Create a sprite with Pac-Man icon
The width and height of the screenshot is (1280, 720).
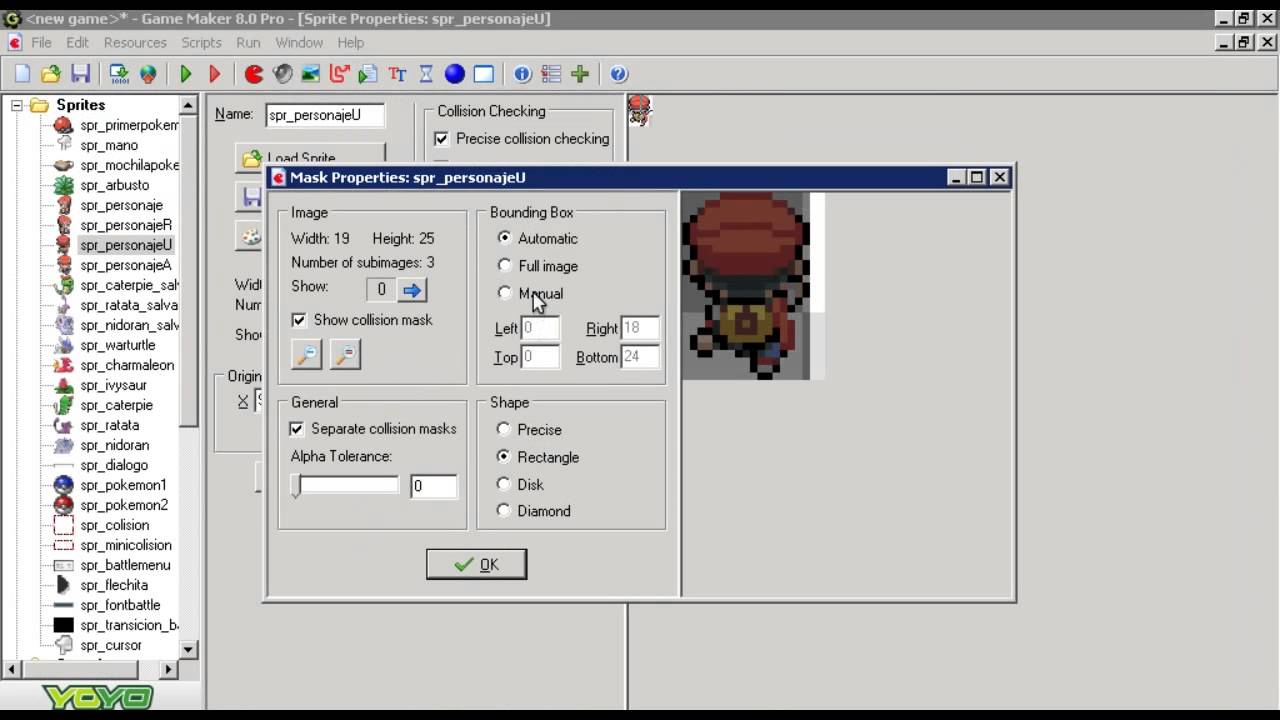click(x=254, y=74)
